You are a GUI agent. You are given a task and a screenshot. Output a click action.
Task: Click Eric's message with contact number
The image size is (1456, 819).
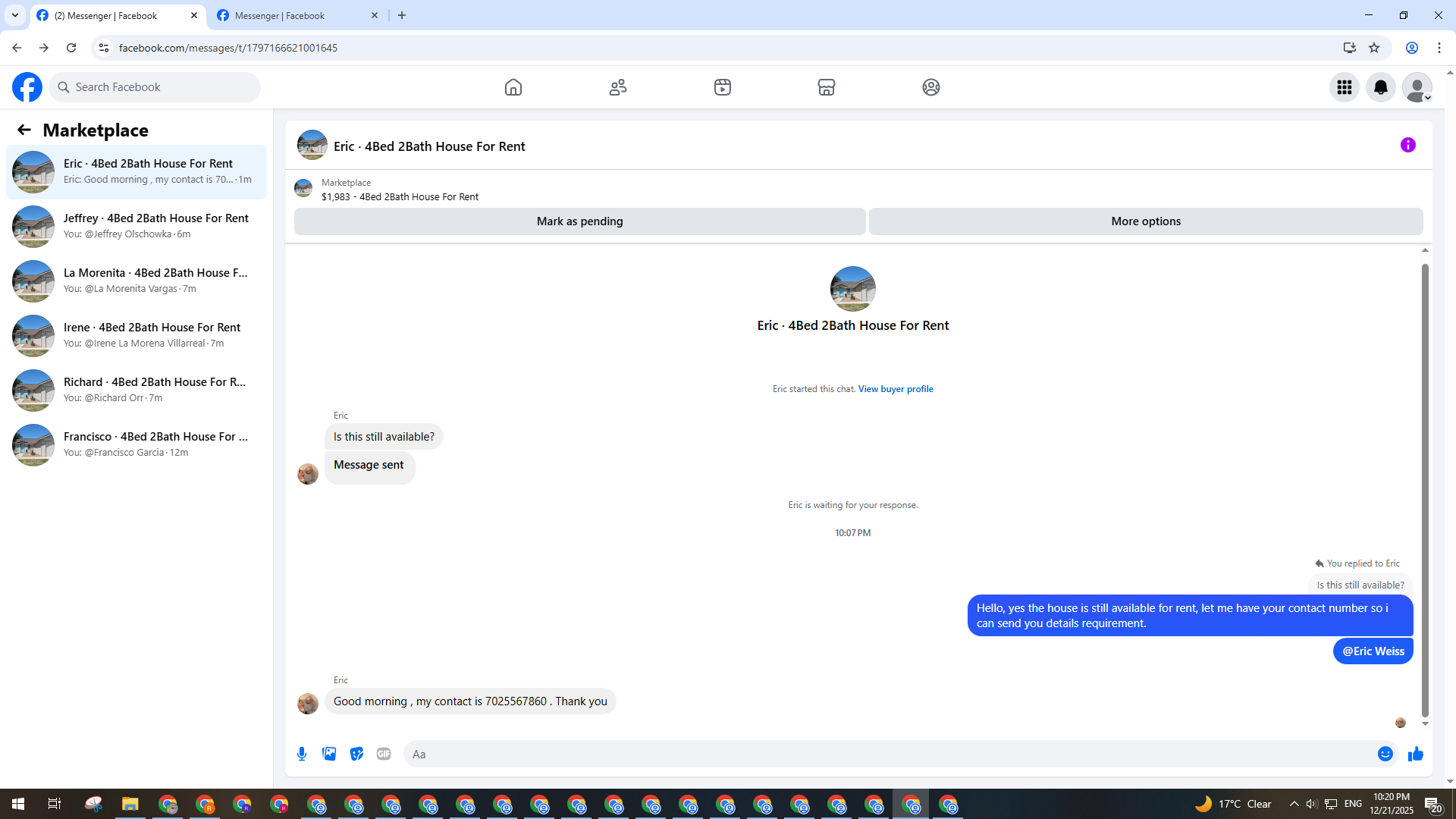coord(470,701)
